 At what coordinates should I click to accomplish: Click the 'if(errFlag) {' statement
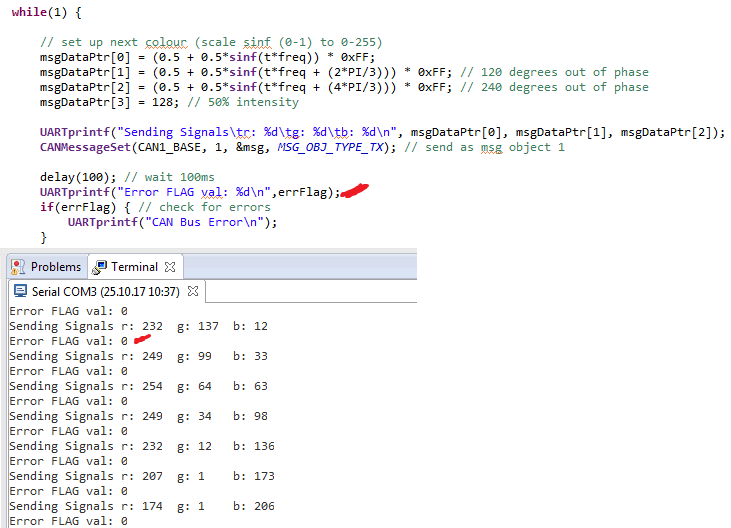pyautogui.click(x=85, y=207)
